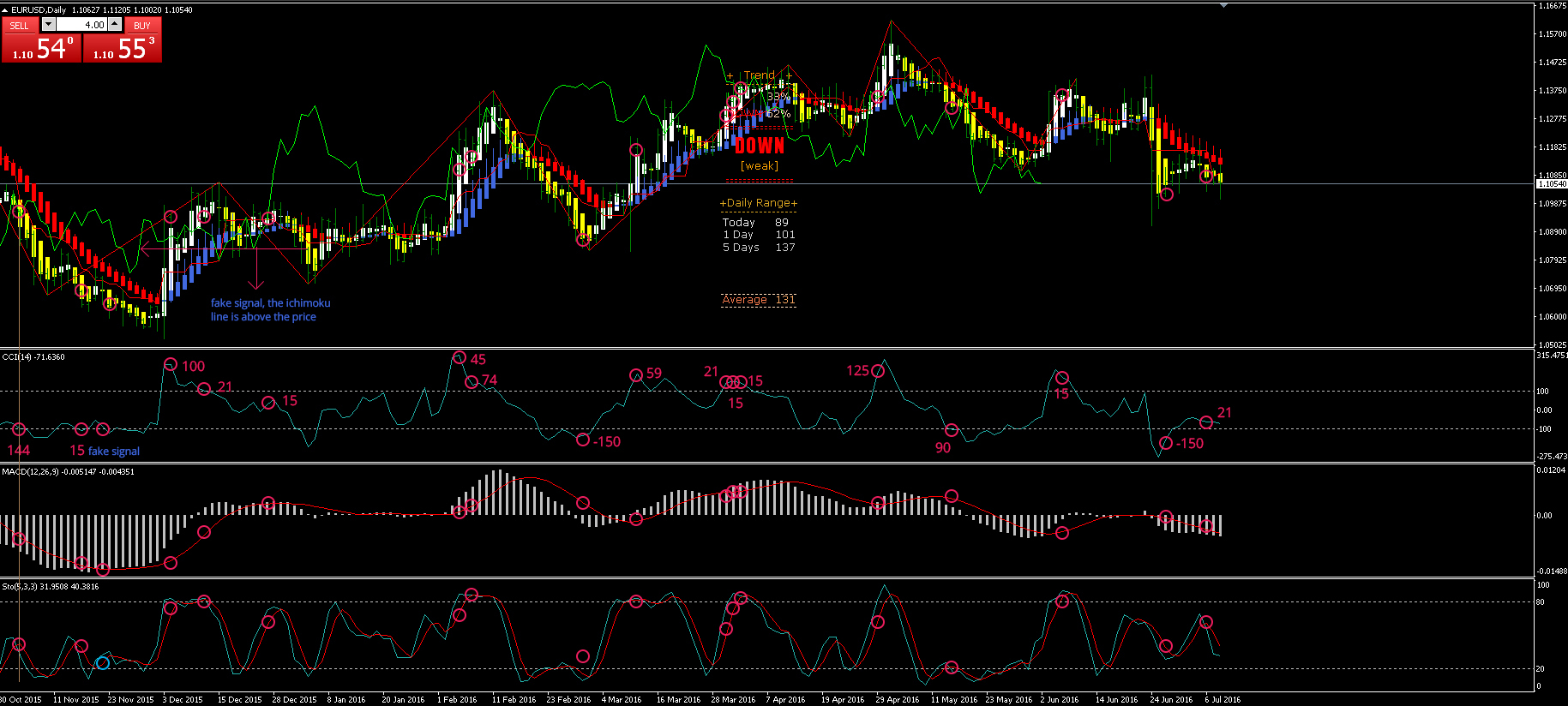Viewport: 1568px width, 706px height.
Task: Click the current price tag 1.10540
Action: [1552, 184]
